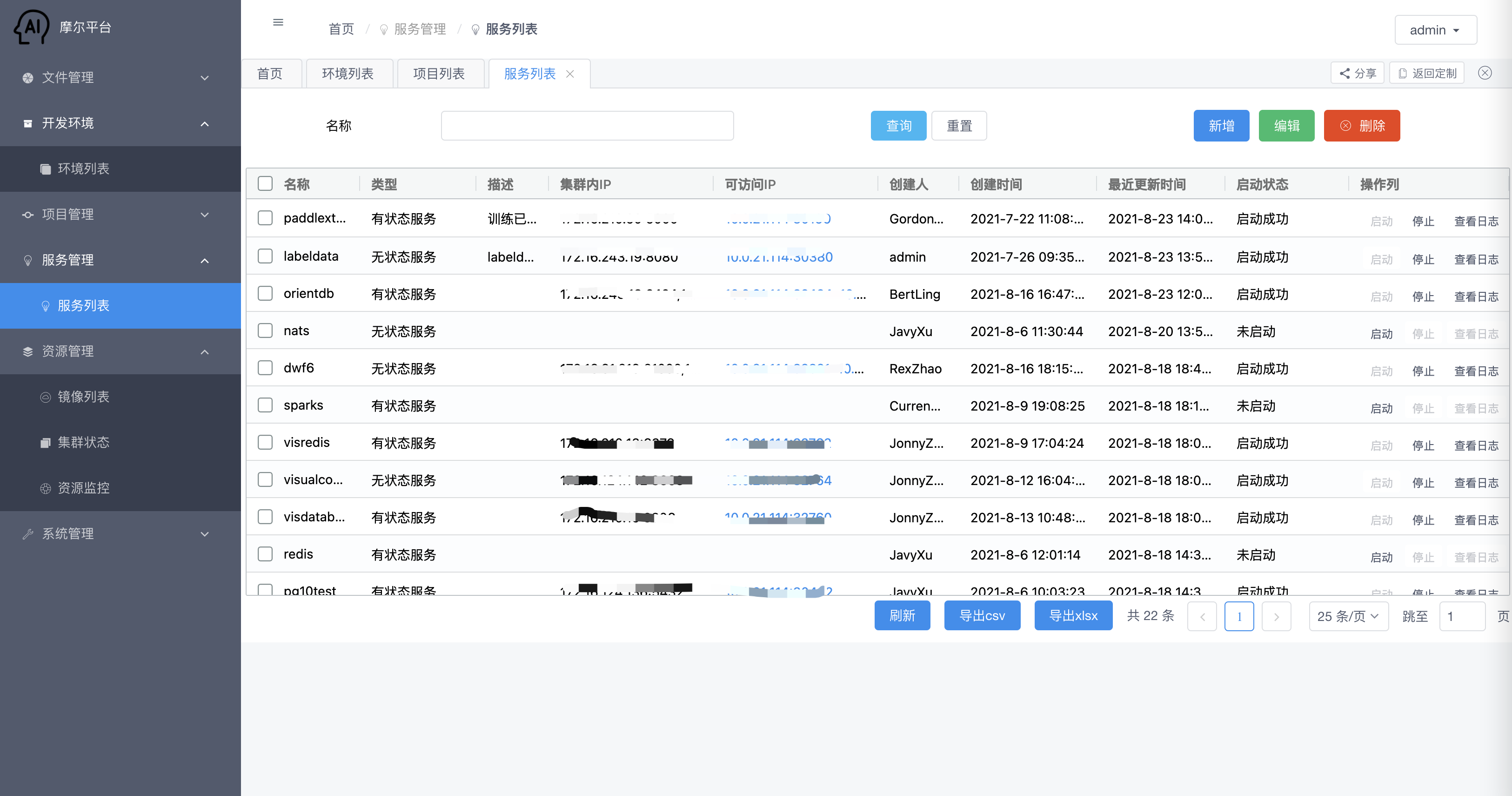Click the 导出xlsx button
The image size is (1512, 796).
click(1074, 616)
